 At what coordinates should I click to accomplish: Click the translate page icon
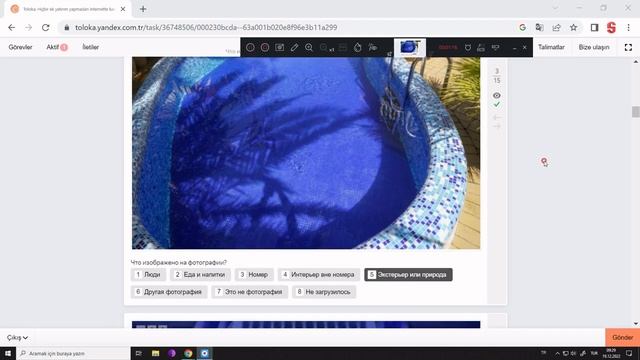pyautogui.click(x=540, y=27)
